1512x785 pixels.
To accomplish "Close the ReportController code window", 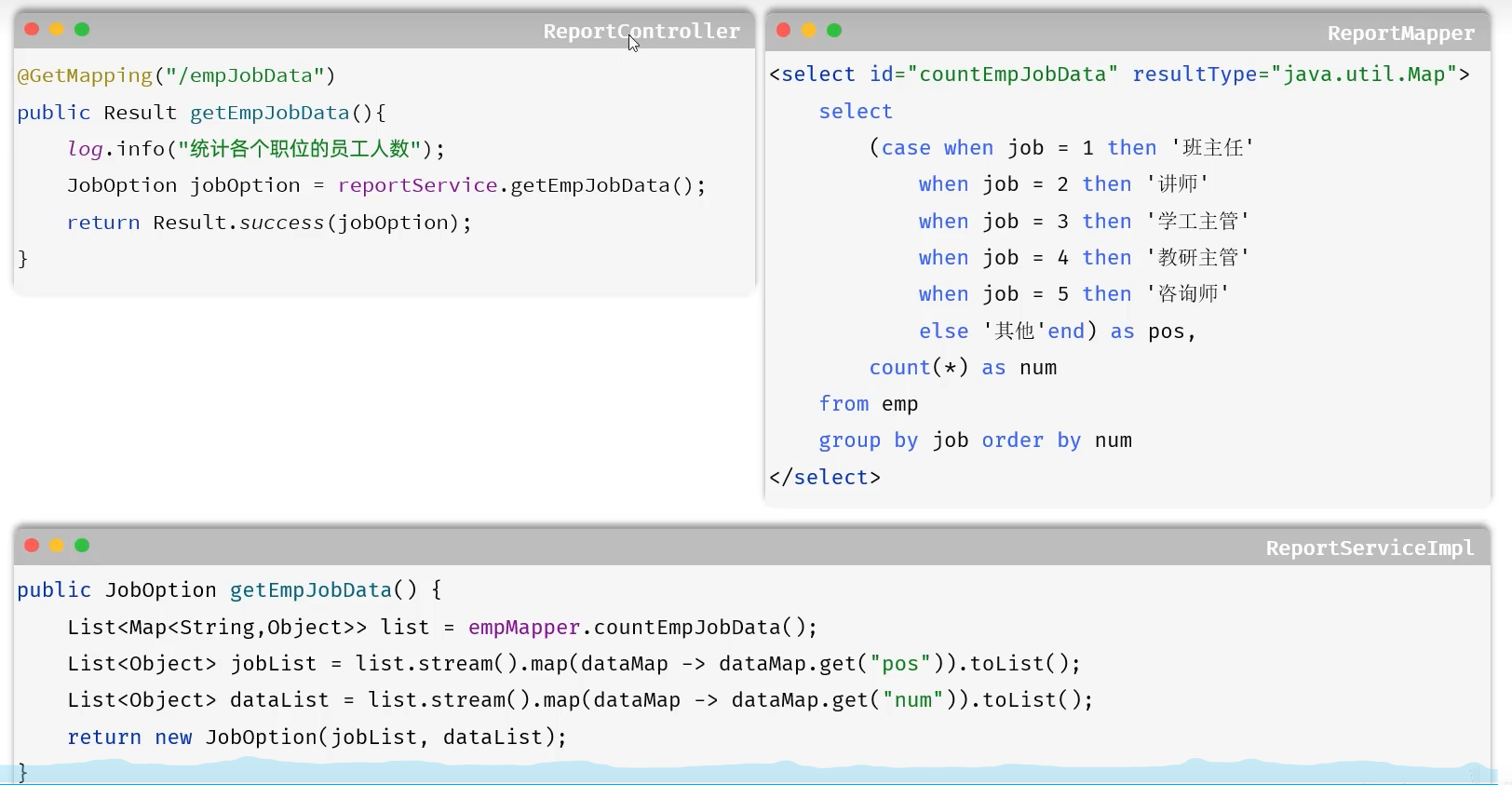I will 32,30.
